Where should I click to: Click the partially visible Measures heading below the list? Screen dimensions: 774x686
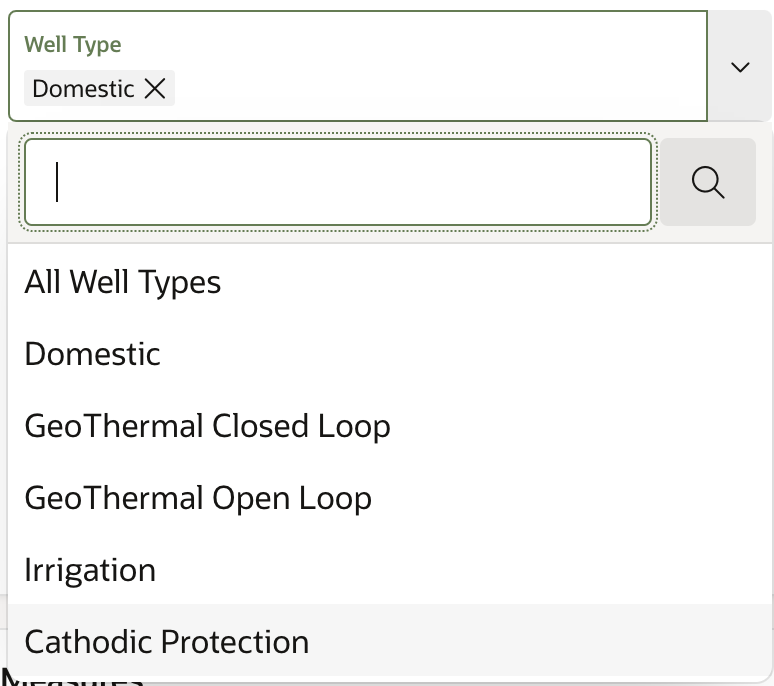pos(72,681)
